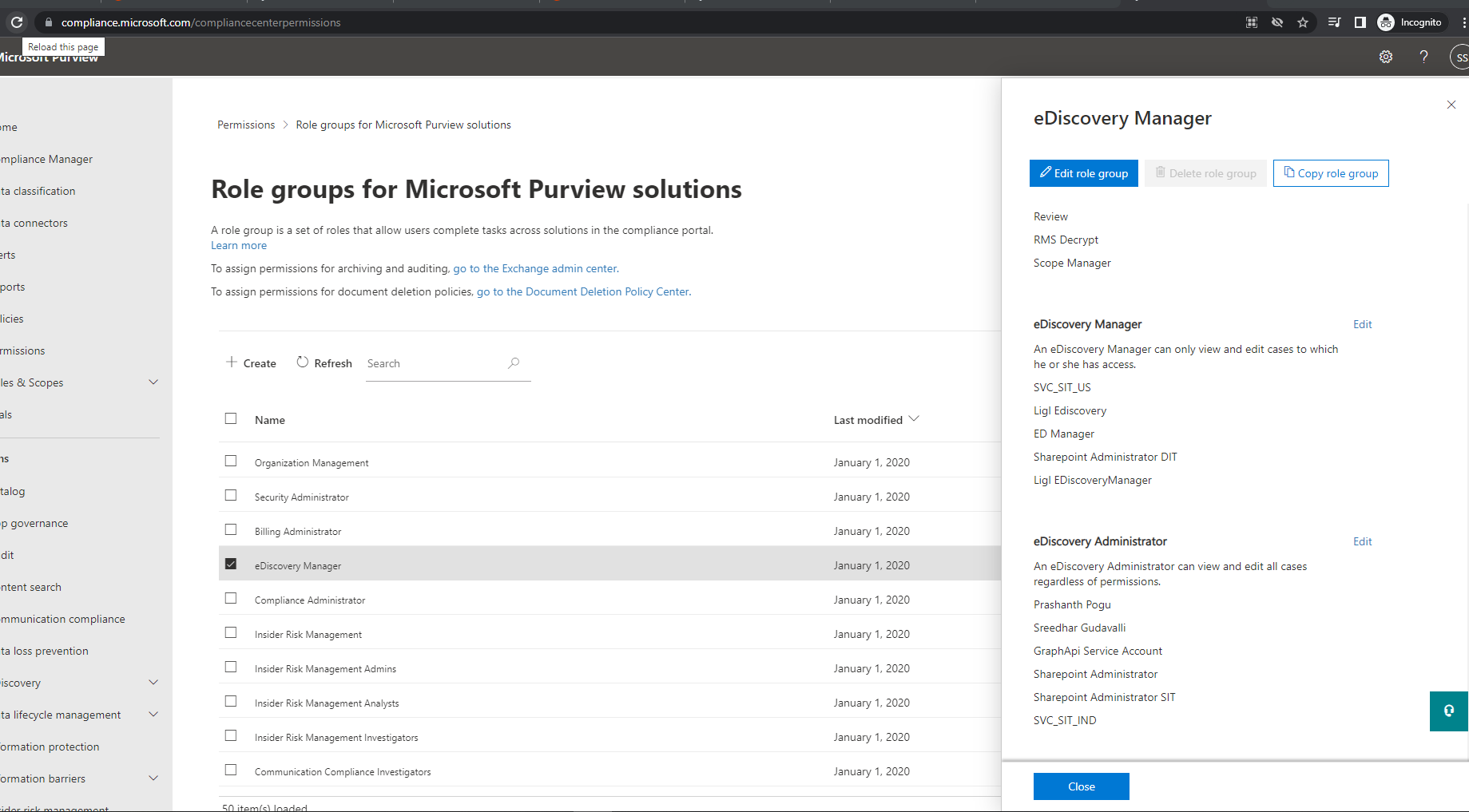Sort by Last modified column arrow
The width and height of the screenshot is (1469, 812).
(x=914, y=419)
